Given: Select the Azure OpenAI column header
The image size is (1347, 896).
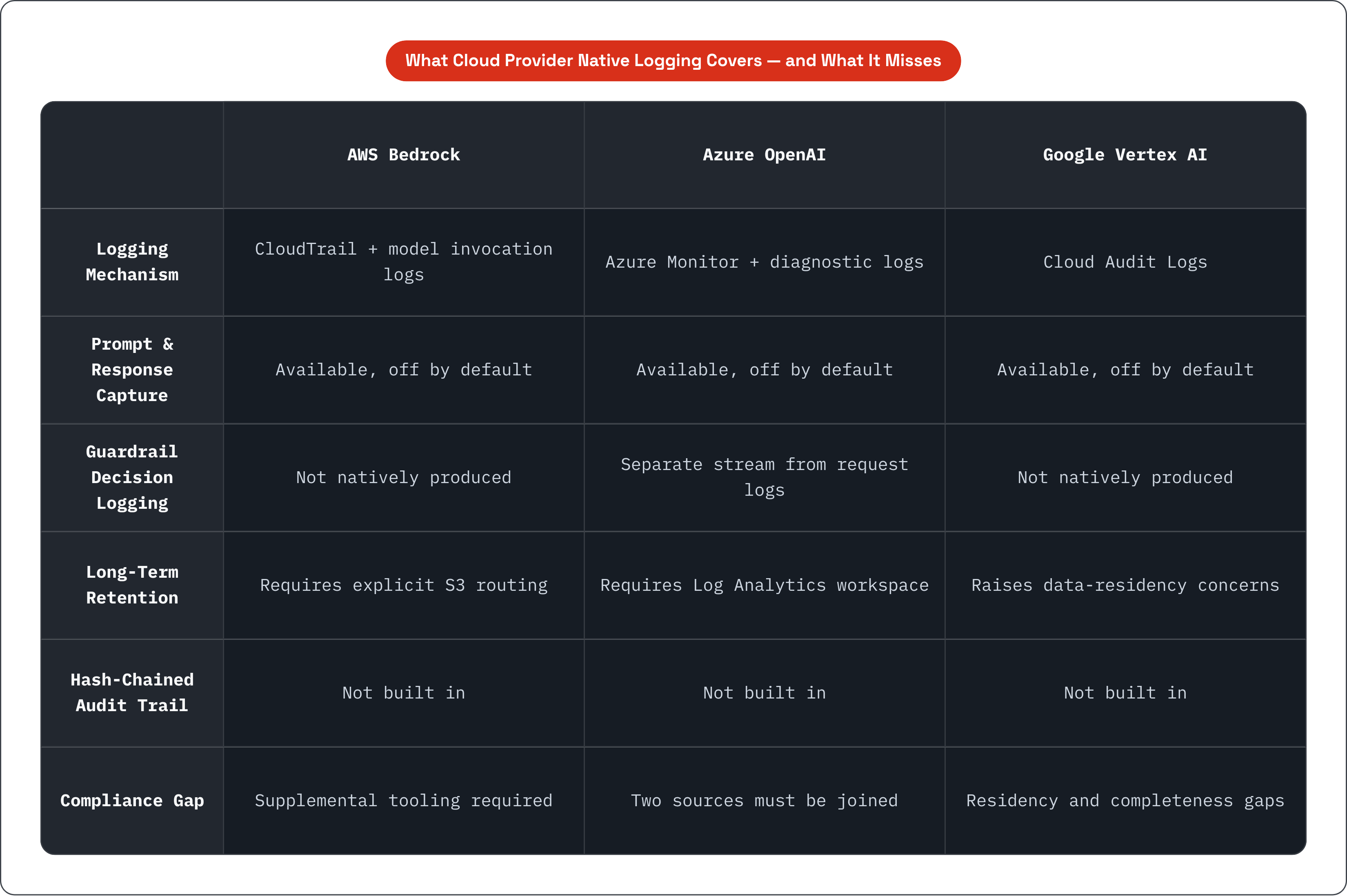Looking at the screenshot, I should point(765,155).
